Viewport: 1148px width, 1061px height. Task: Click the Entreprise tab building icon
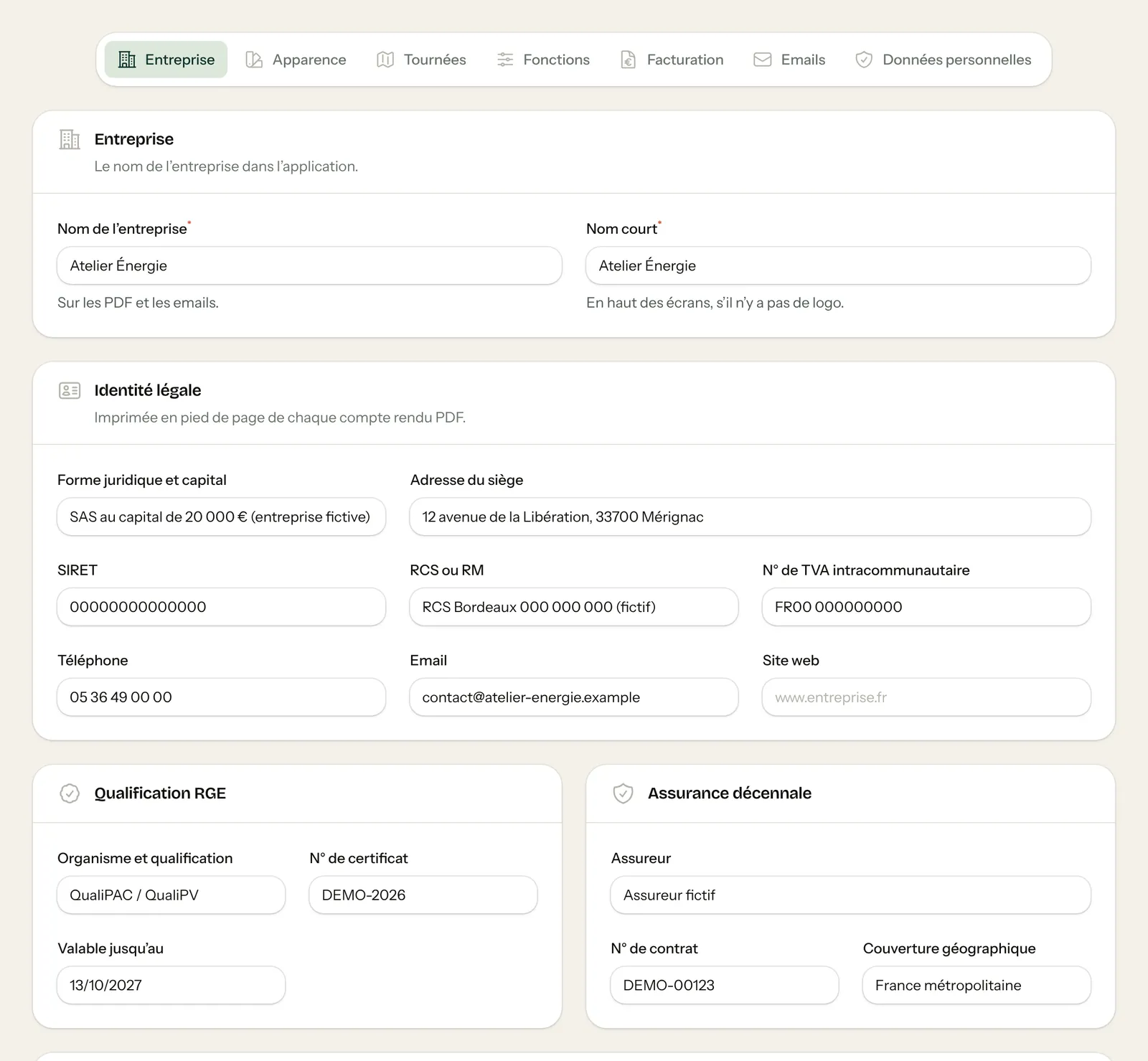127,60
